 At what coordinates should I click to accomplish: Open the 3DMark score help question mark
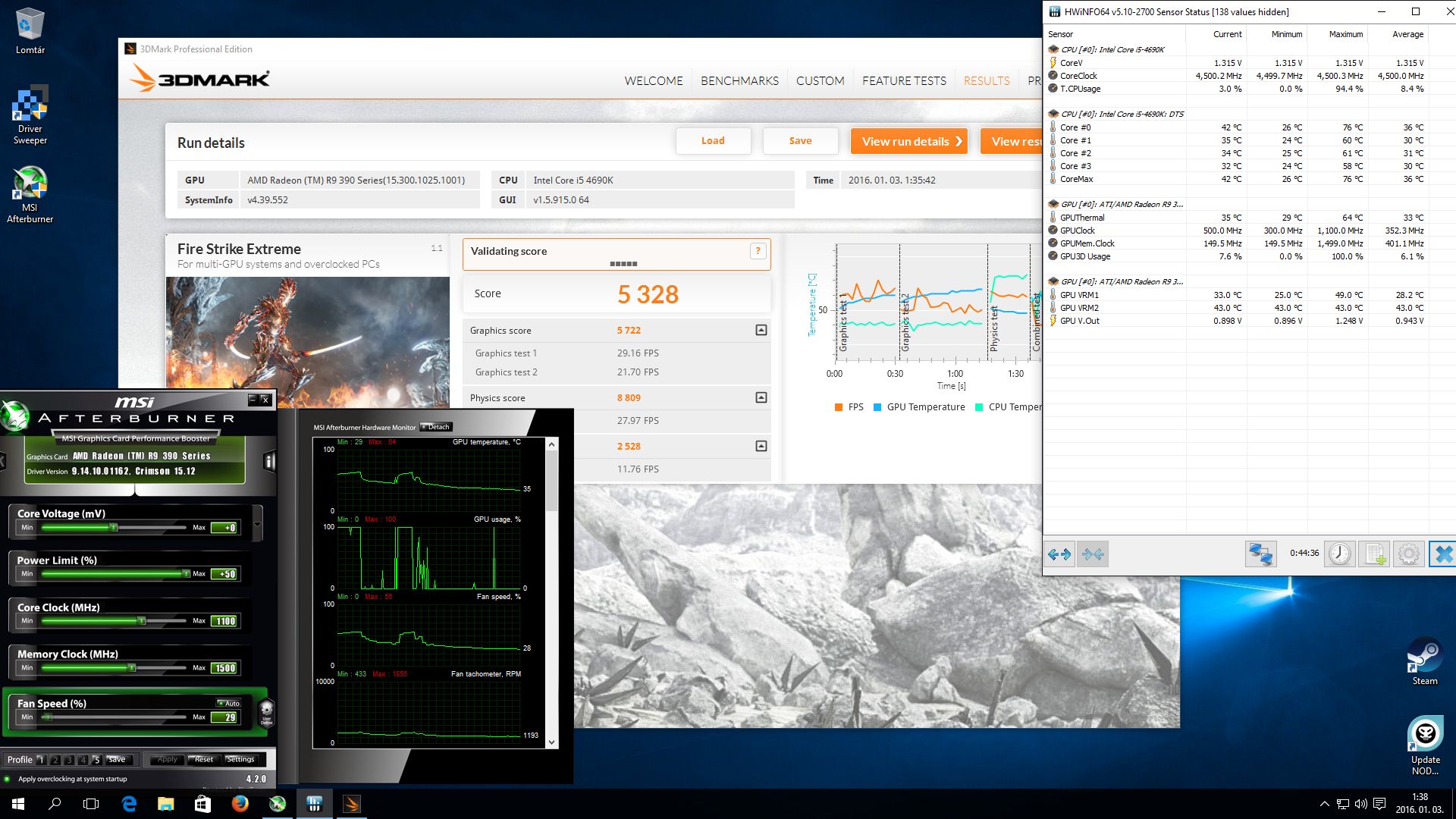point(758,251)
